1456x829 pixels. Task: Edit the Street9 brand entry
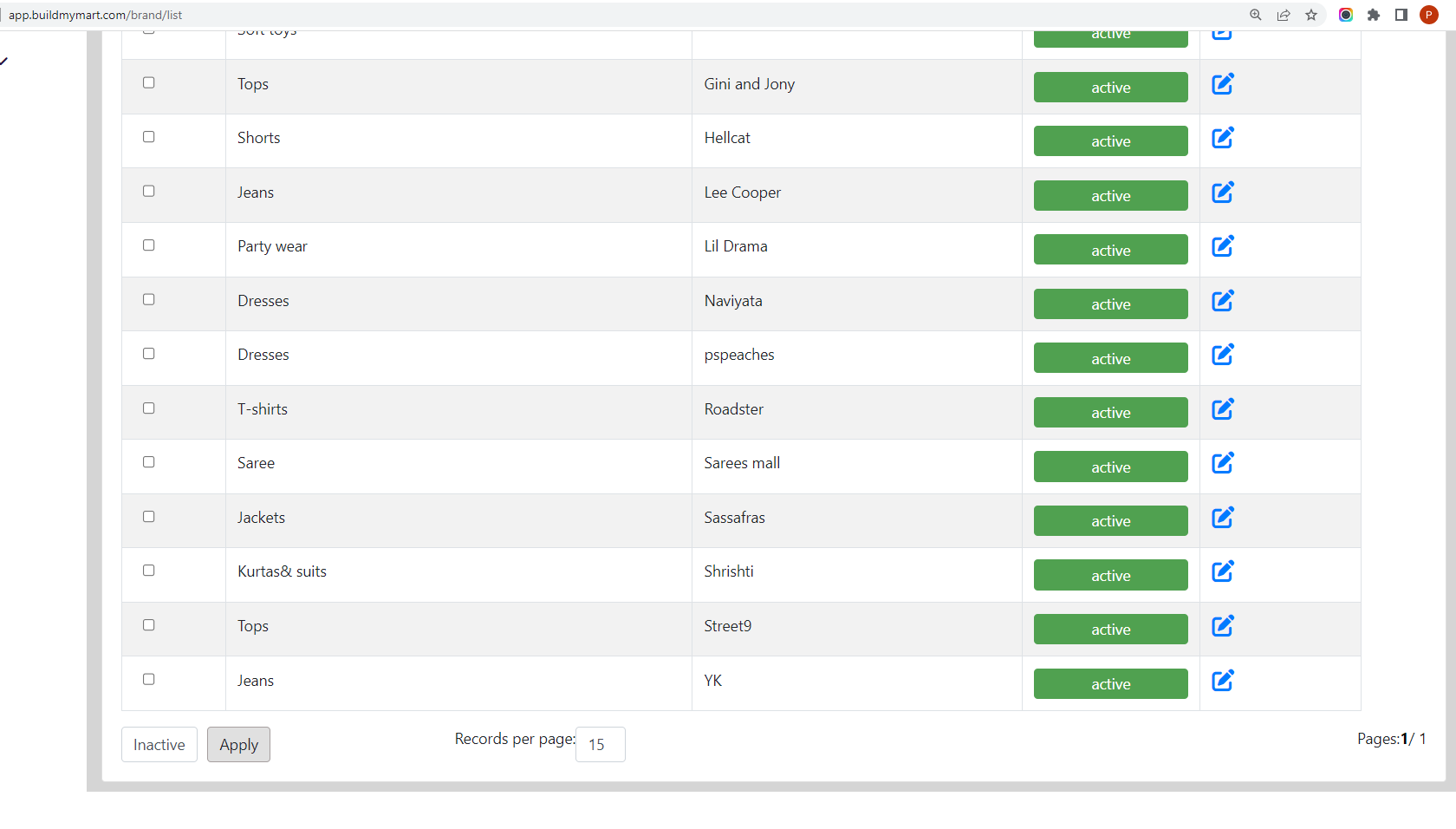pos(1223,626)
